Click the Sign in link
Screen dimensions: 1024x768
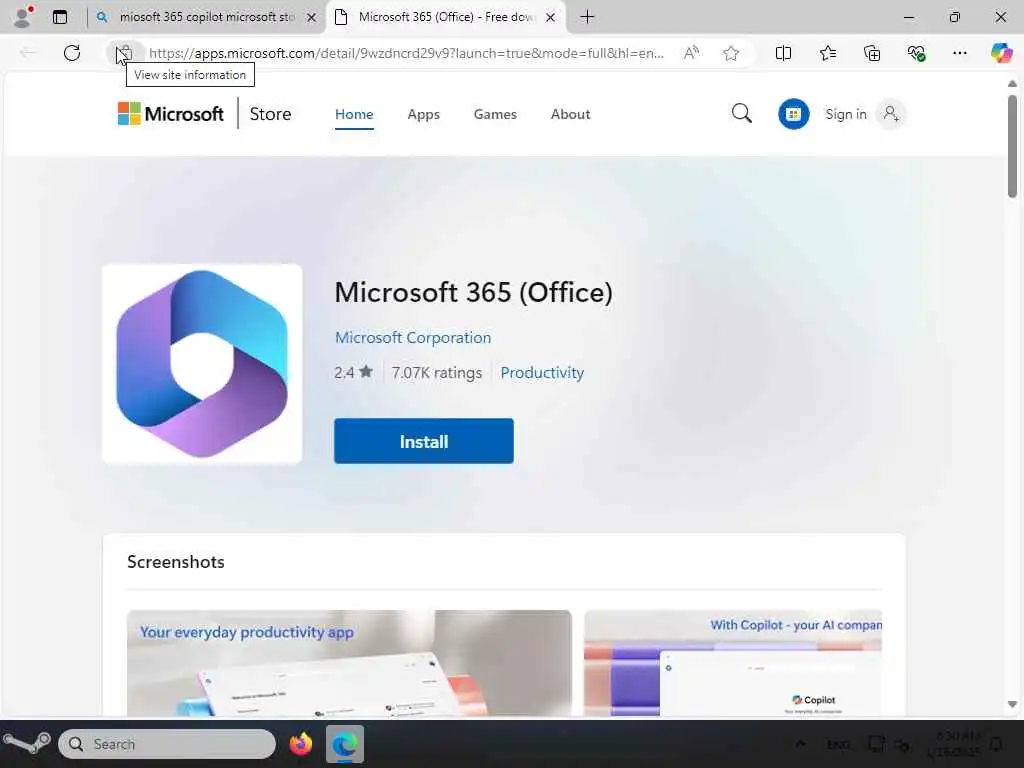846,114
